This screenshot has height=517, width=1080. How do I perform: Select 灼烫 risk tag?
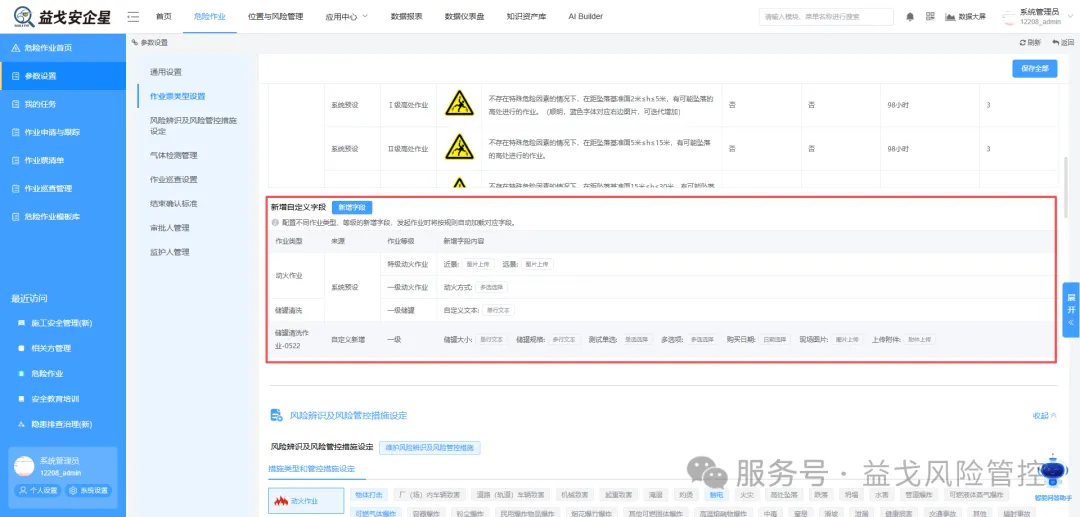[x=685, y=494]
